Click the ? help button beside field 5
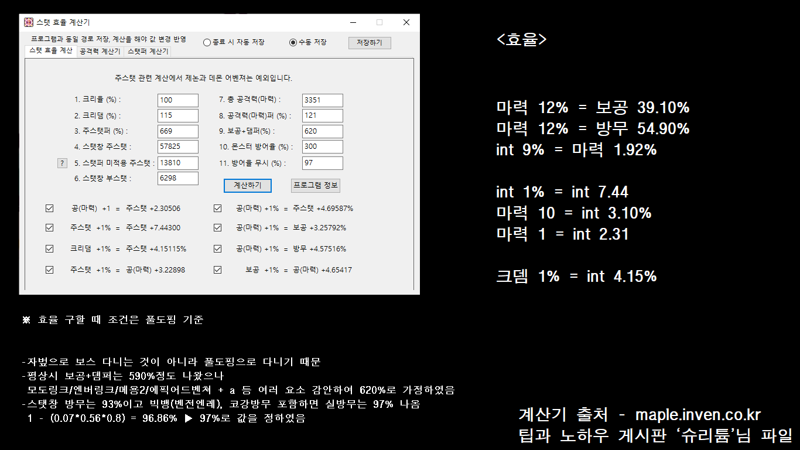Image resolution: width=800 pixels, height=450 pixels. coord(62,163)
